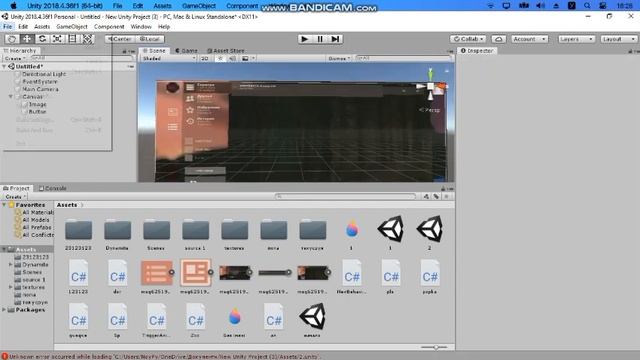Toggle Scene view audio speaker icon

click(x=232, y=58)
